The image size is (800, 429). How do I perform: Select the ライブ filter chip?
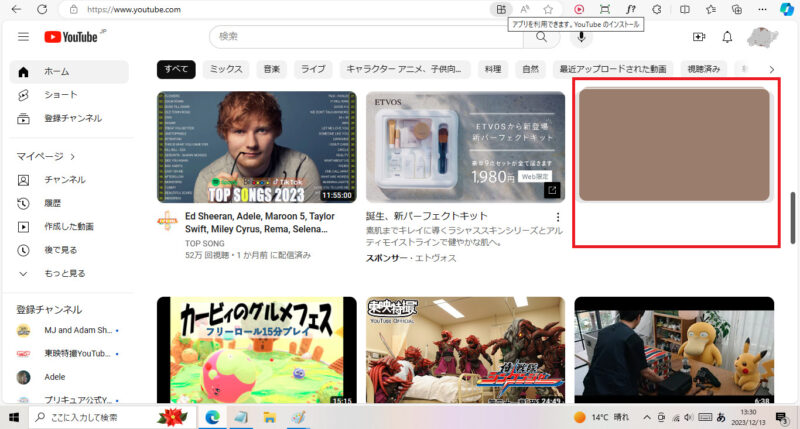(313, 69)
